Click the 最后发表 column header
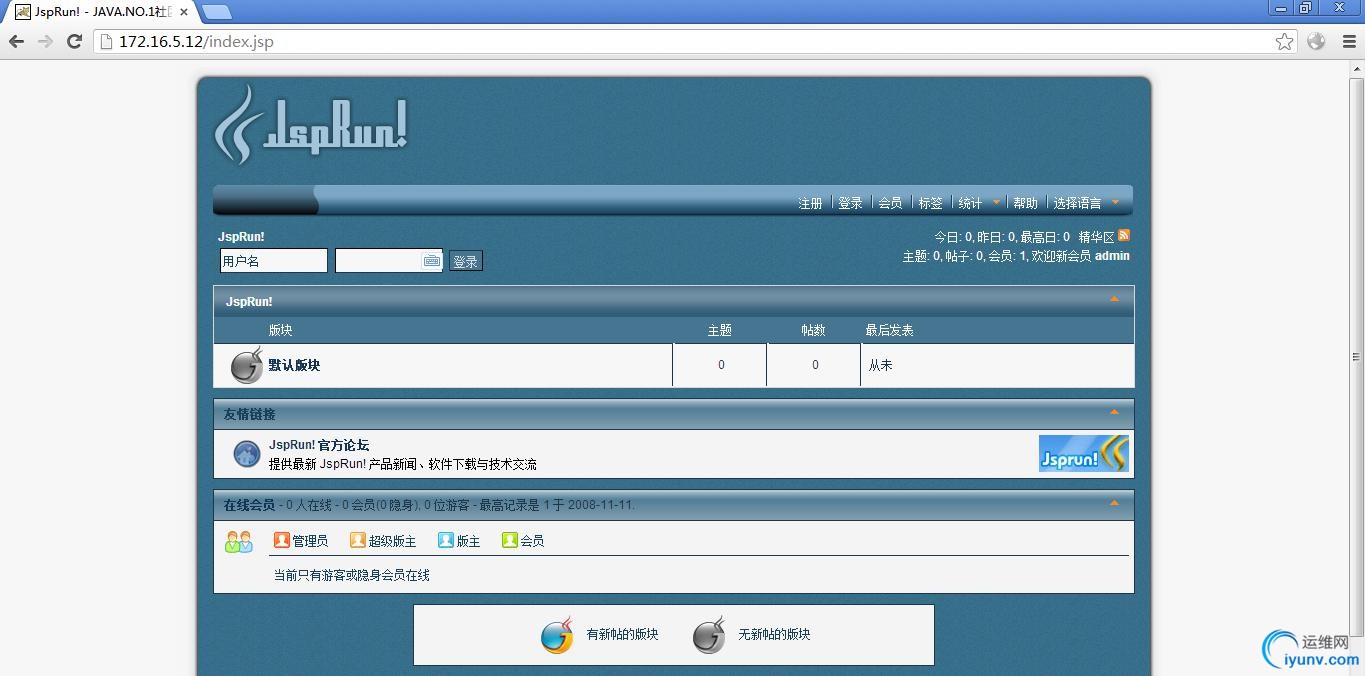1365x676 pixels. pos(889,330)
